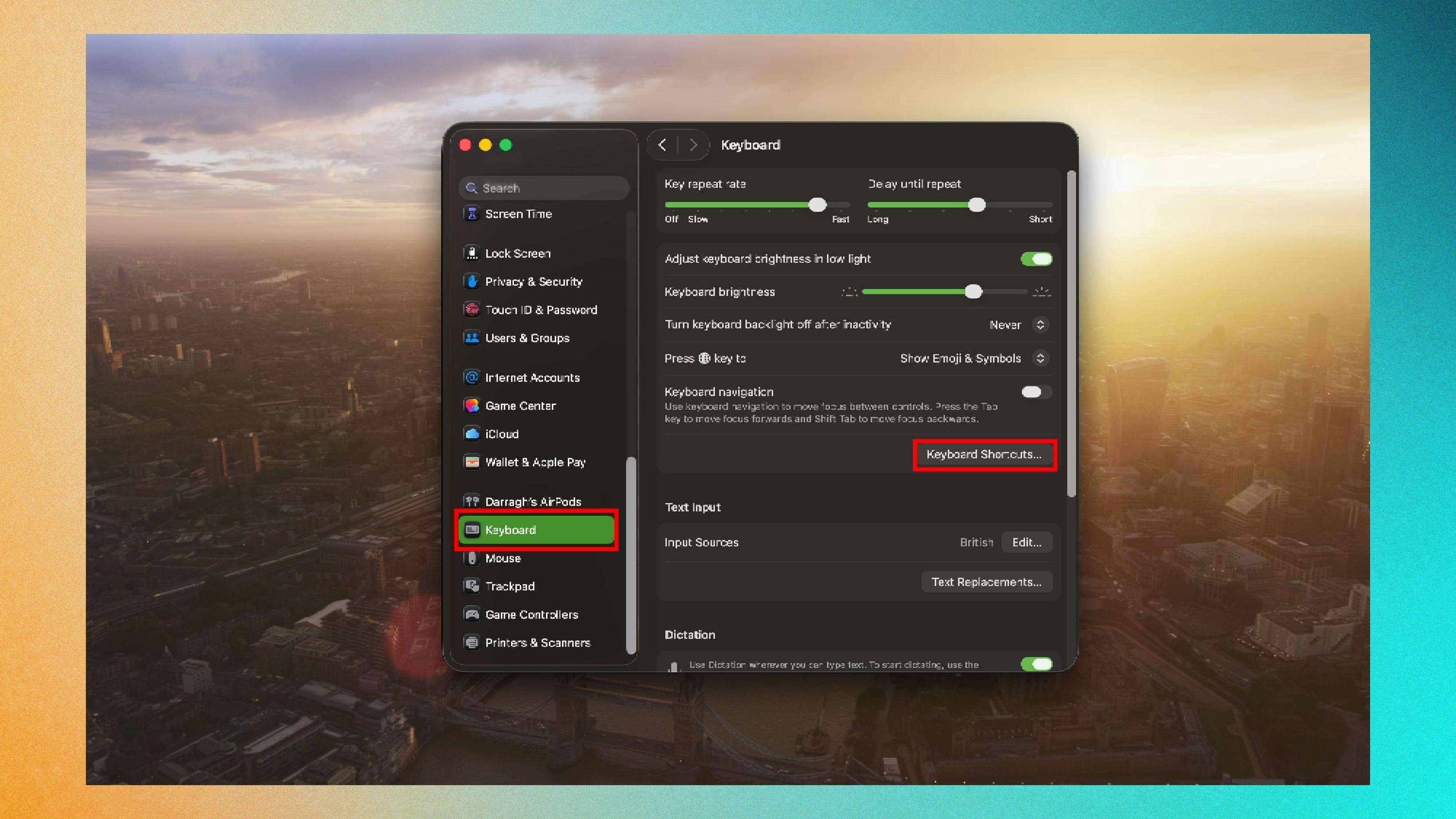Click the iCloud cloud icon
This screenshot has width=1456, height=819.
(472, 434)
